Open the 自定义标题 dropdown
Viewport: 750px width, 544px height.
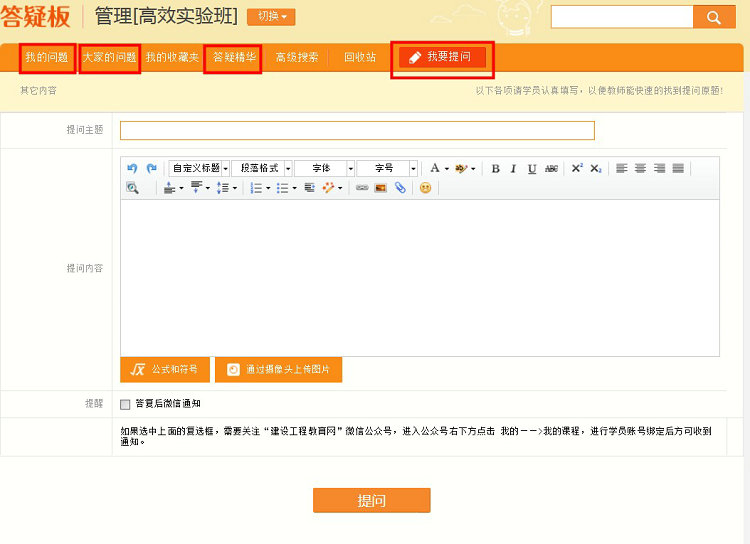(199, 169)
